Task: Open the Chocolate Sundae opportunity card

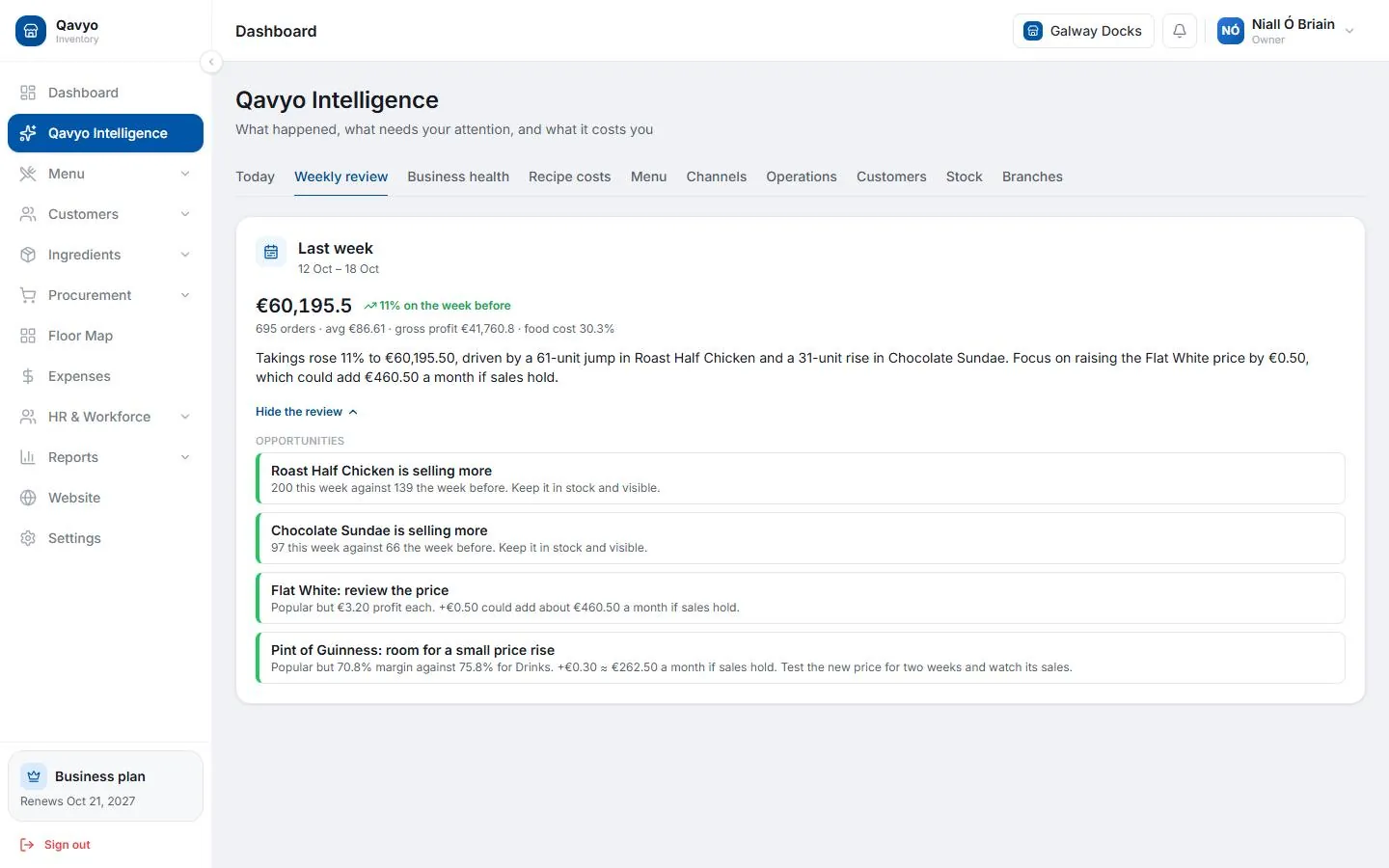Action: point(801,538)
